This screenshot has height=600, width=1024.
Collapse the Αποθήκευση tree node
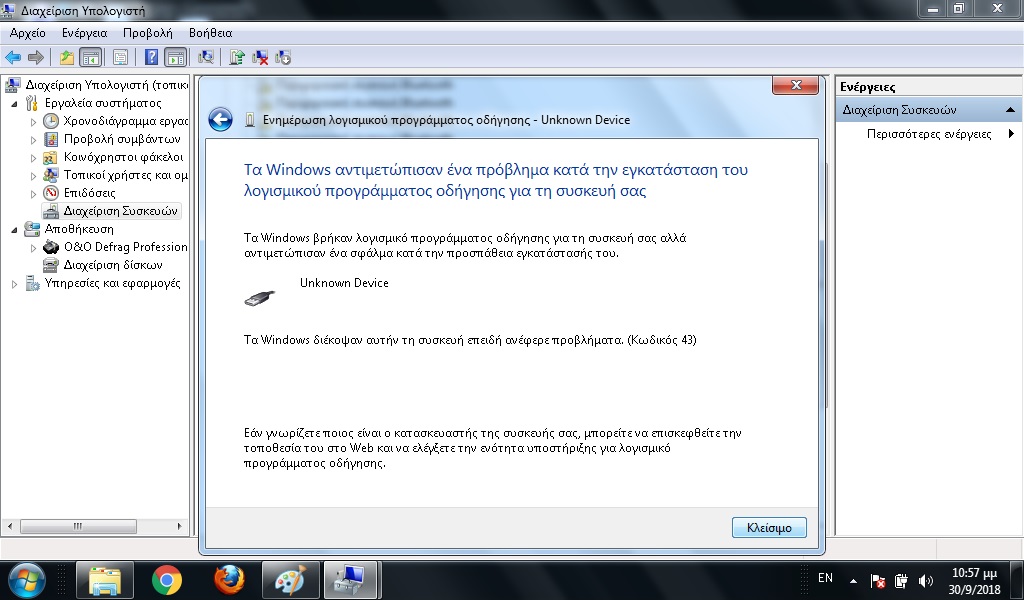click(x=14, y=229)
